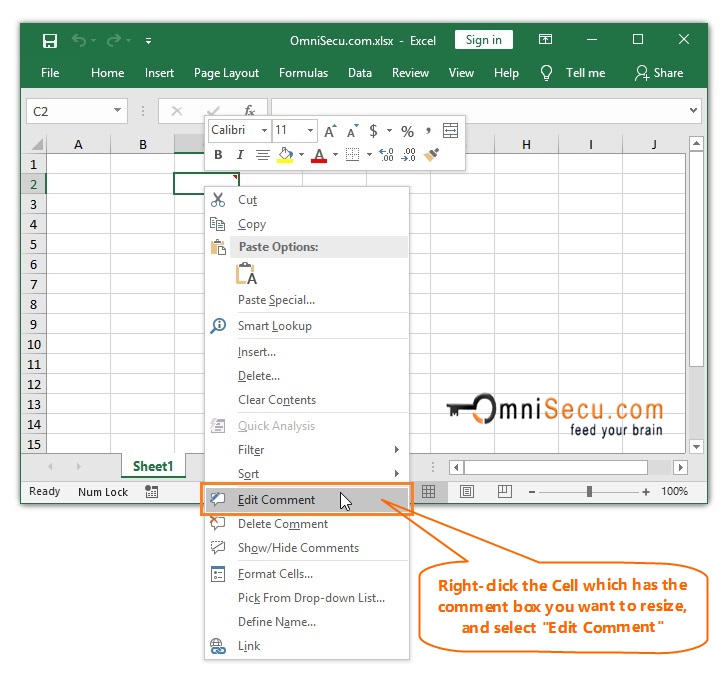Click the Normal view status bar icon

pos(429,492)
